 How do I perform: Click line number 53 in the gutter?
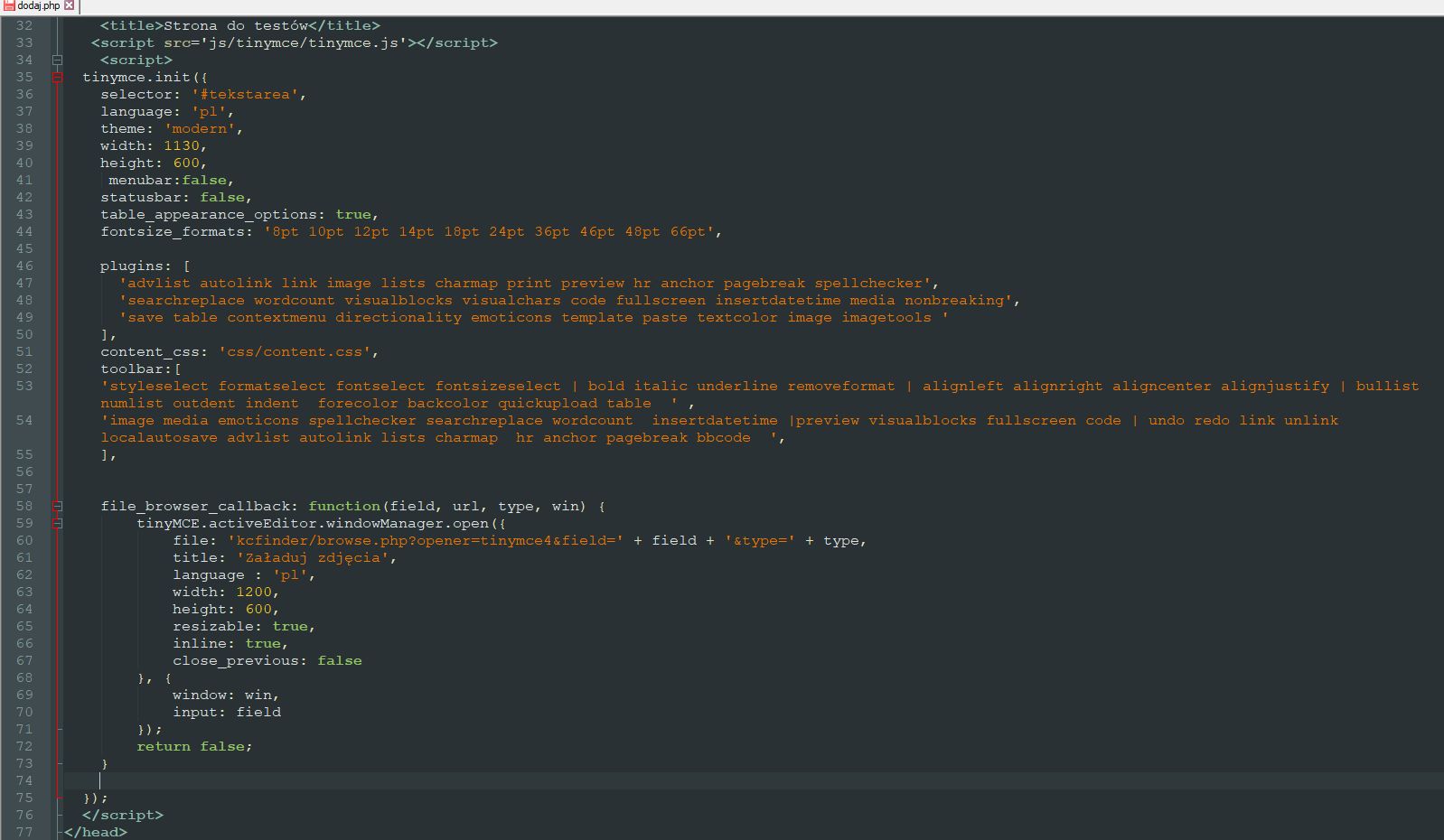[23, 387]
